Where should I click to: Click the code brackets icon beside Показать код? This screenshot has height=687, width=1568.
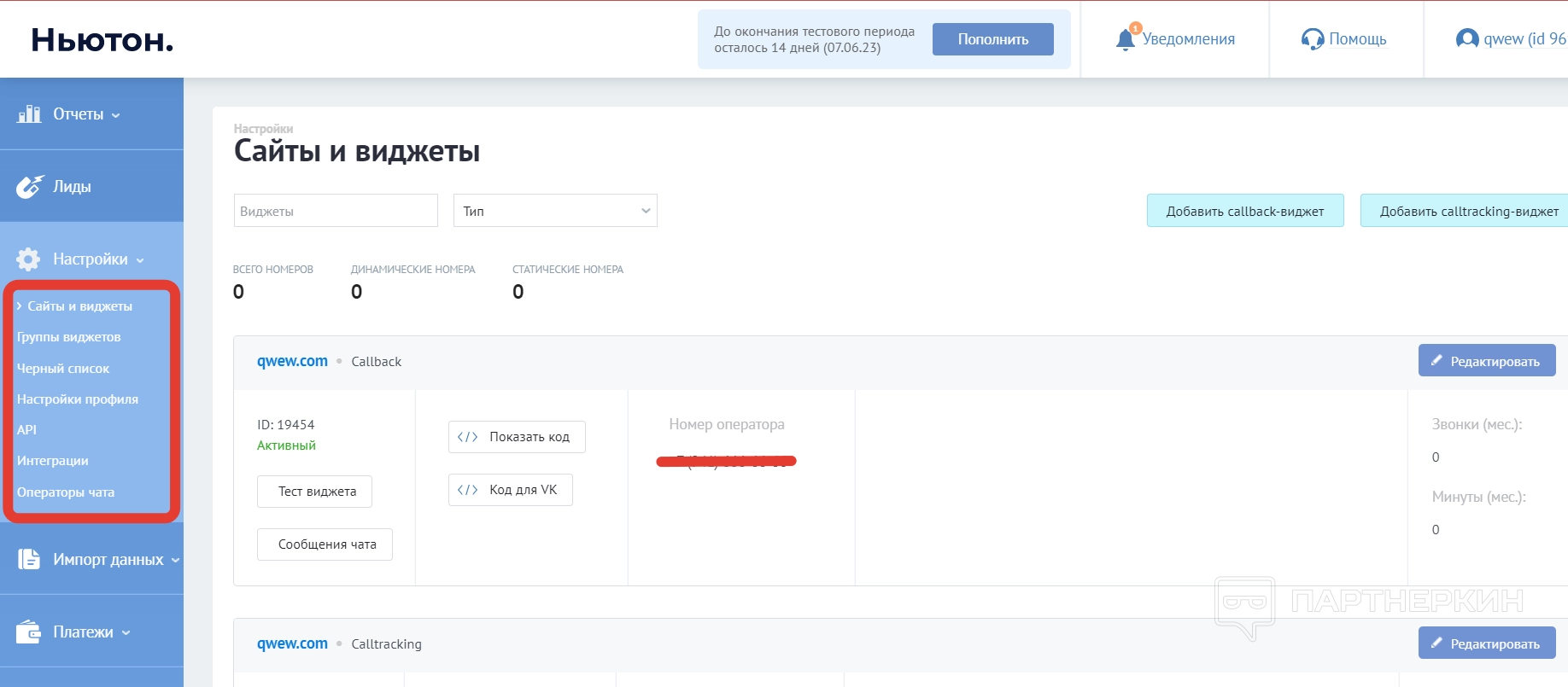[467, 437]
